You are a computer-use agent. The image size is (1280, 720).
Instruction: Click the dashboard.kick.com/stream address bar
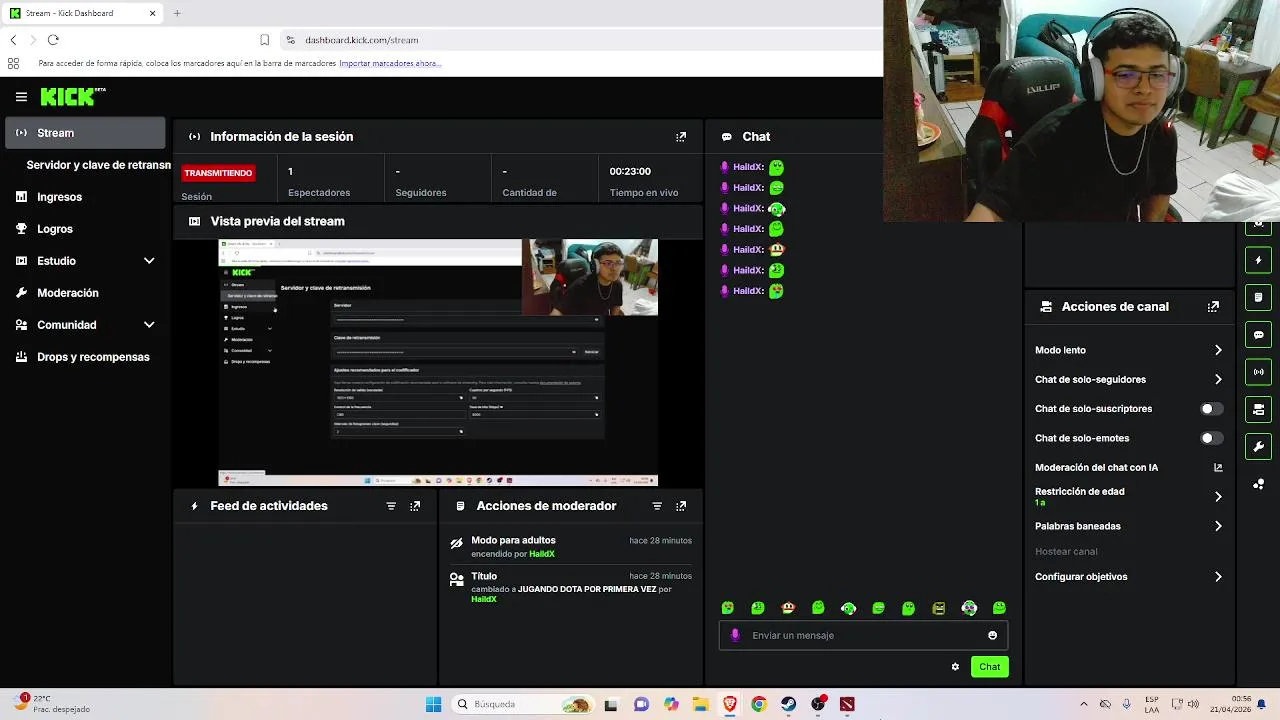(x=361, y=40)
